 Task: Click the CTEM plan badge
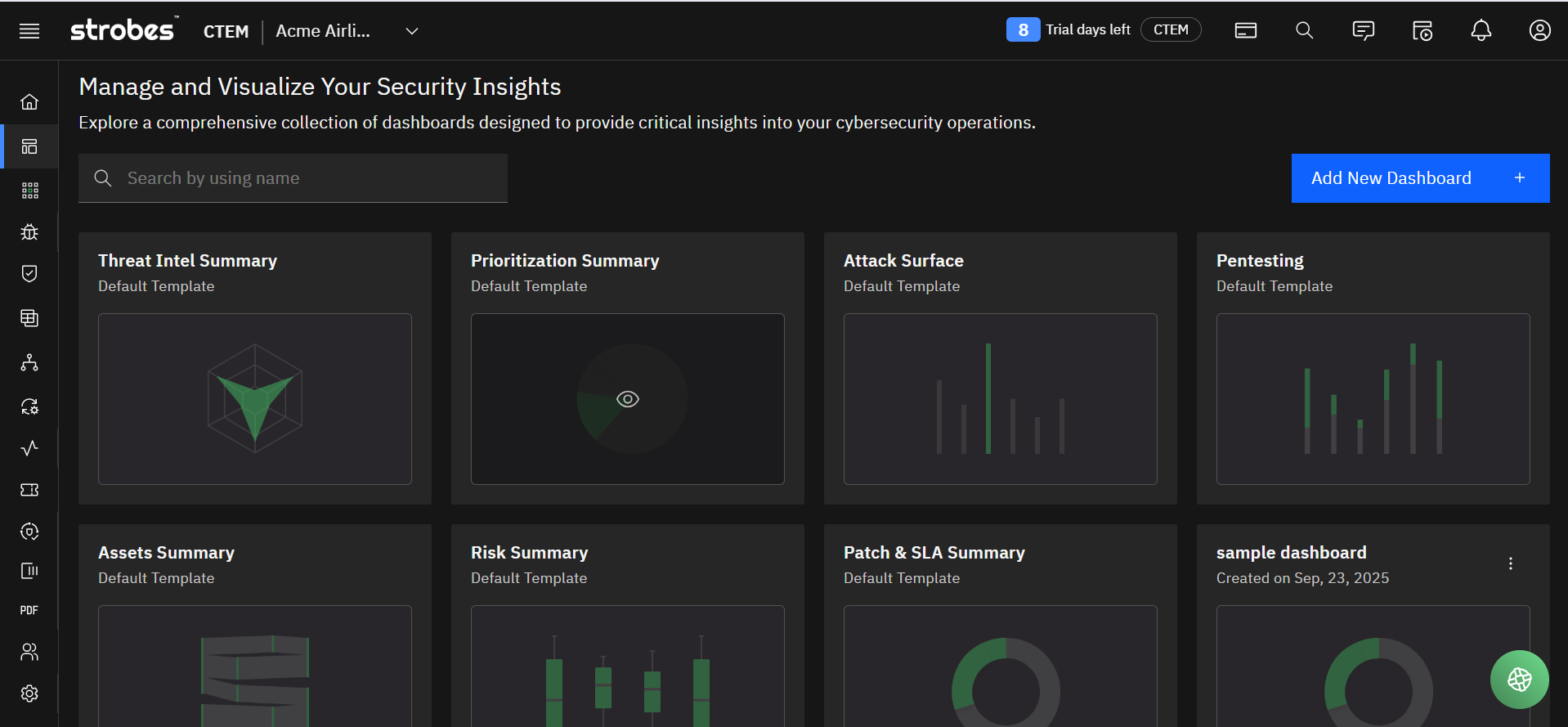coord(1170,29)
